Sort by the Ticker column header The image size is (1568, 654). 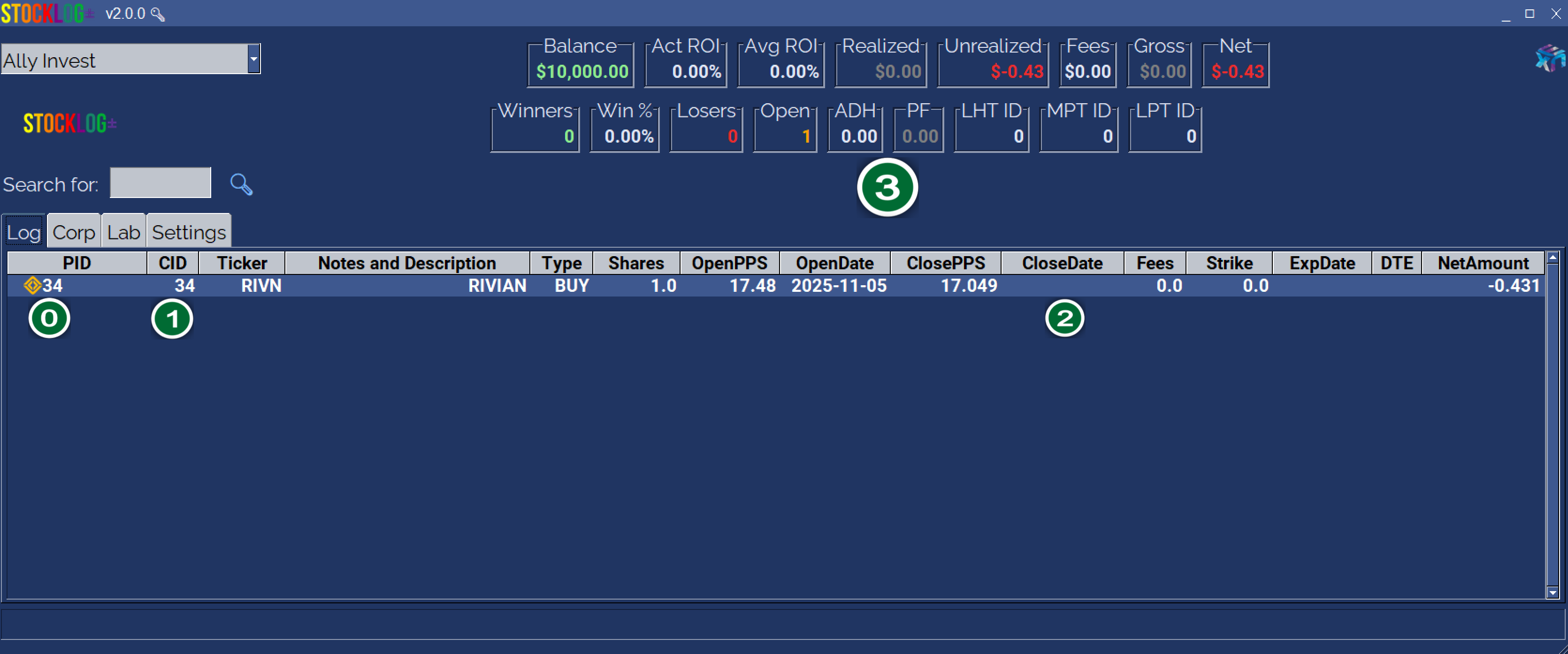tap(242, 263)
